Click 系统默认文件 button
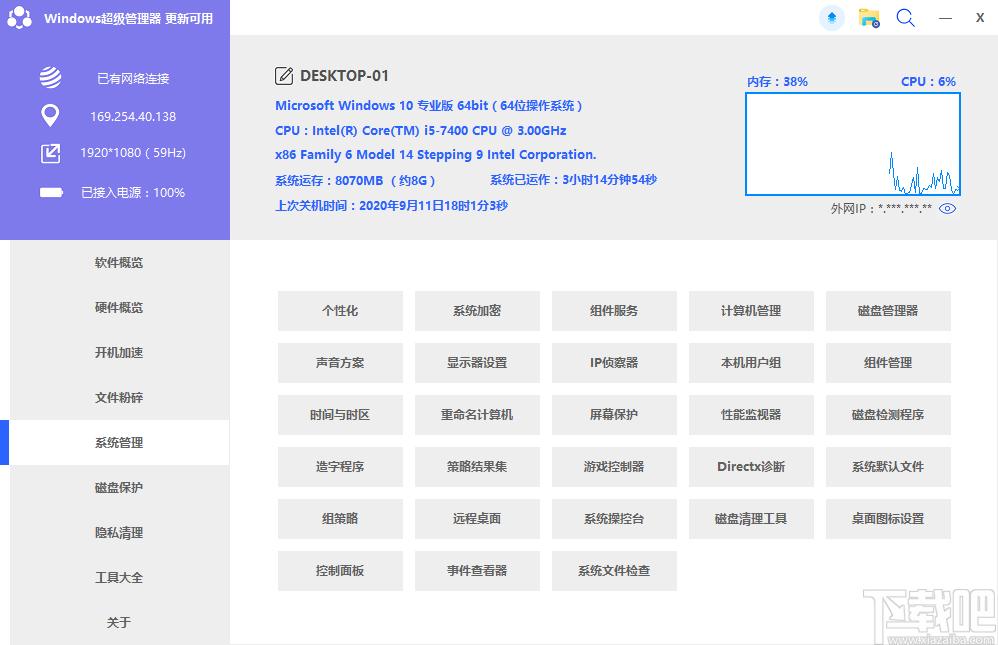This screenshot has width=998, height=645. click(x=888, y=467)
